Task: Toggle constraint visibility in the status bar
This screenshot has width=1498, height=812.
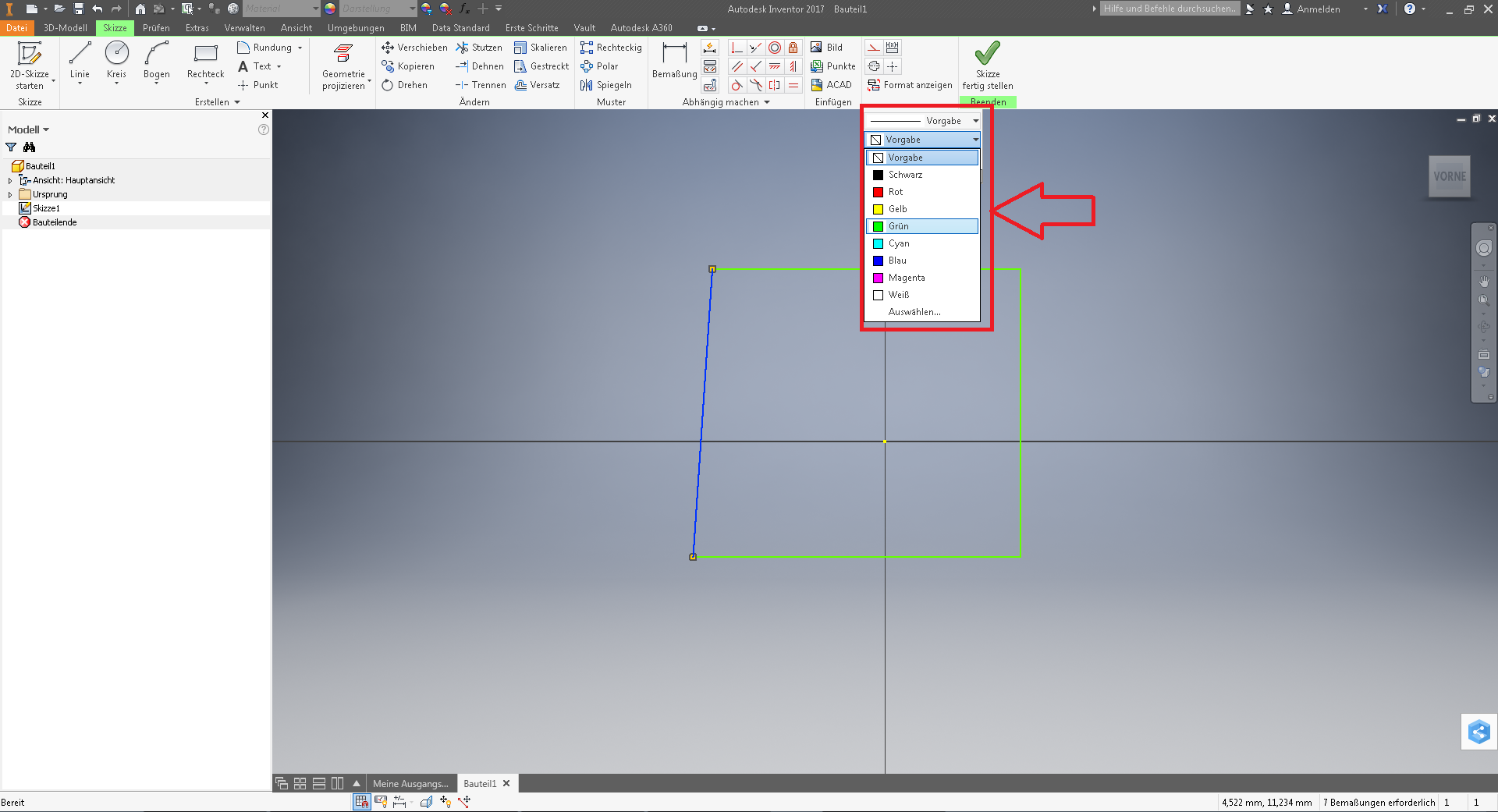Action: (381, 801)
